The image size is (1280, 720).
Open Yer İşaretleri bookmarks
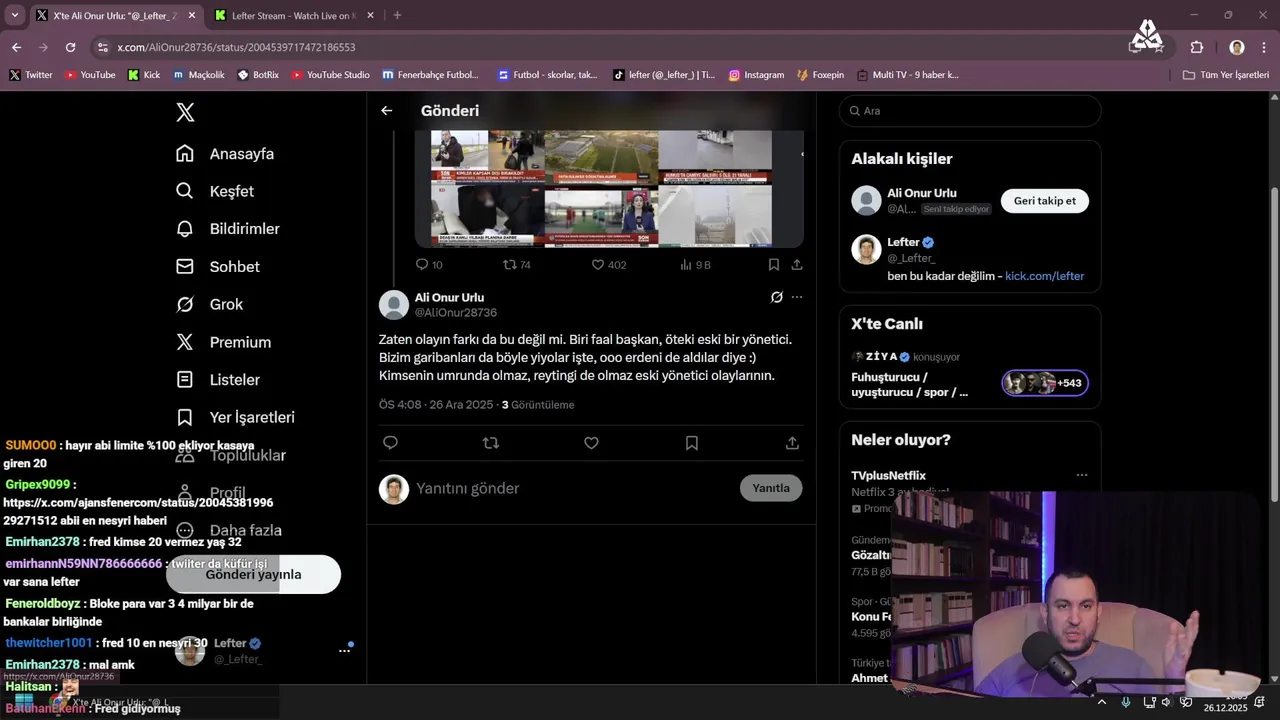click(x=235, y=417)
